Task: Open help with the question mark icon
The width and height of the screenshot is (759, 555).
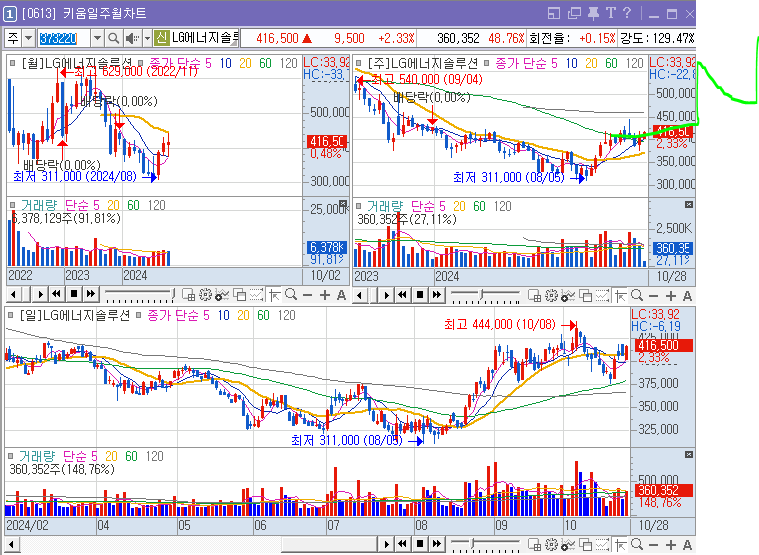Action: tap(627, 13)
